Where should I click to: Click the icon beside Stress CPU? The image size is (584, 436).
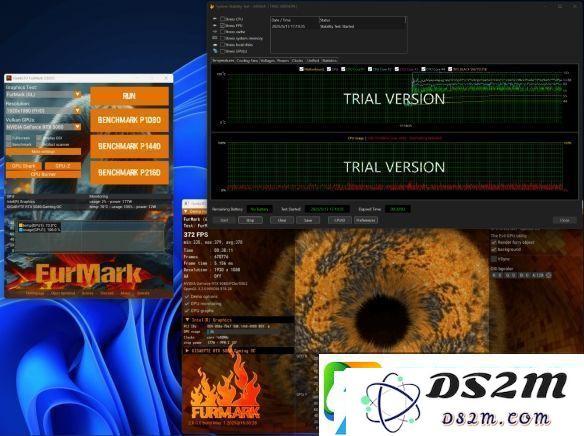(215, 19)
